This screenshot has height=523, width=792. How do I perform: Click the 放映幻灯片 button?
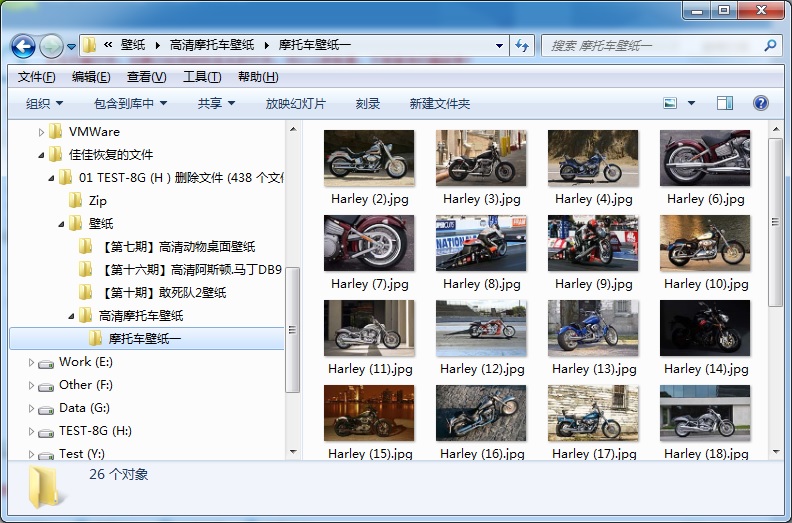295,104
